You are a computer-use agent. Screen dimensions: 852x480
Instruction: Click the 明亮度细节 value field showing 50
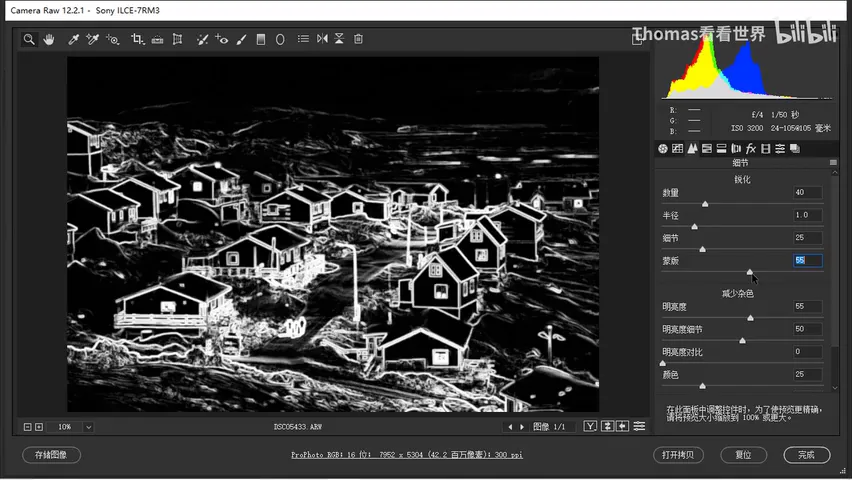pyautogui.click(x=807, y=329)
